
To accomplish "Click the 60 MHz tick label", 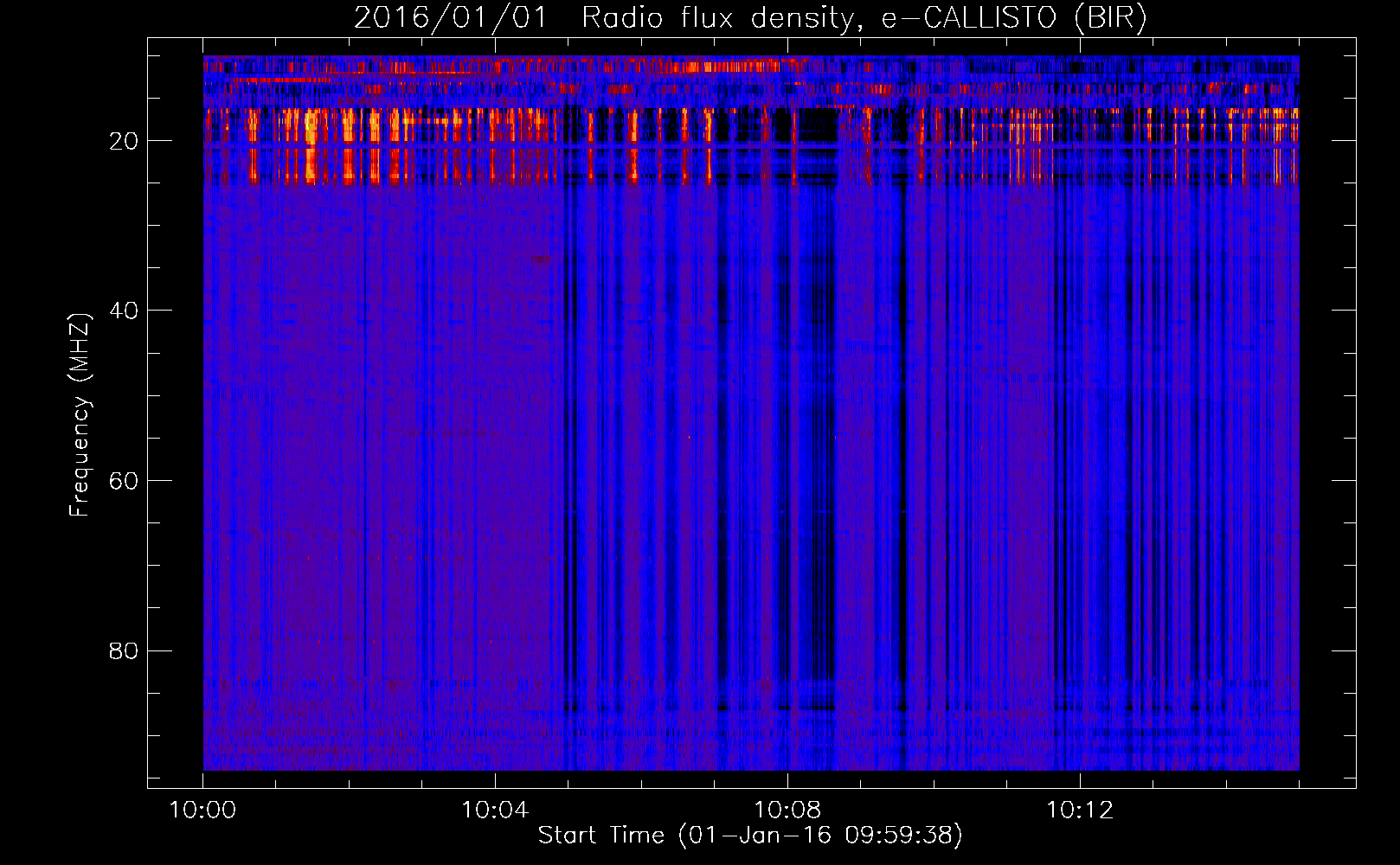I will click(124, 481).
